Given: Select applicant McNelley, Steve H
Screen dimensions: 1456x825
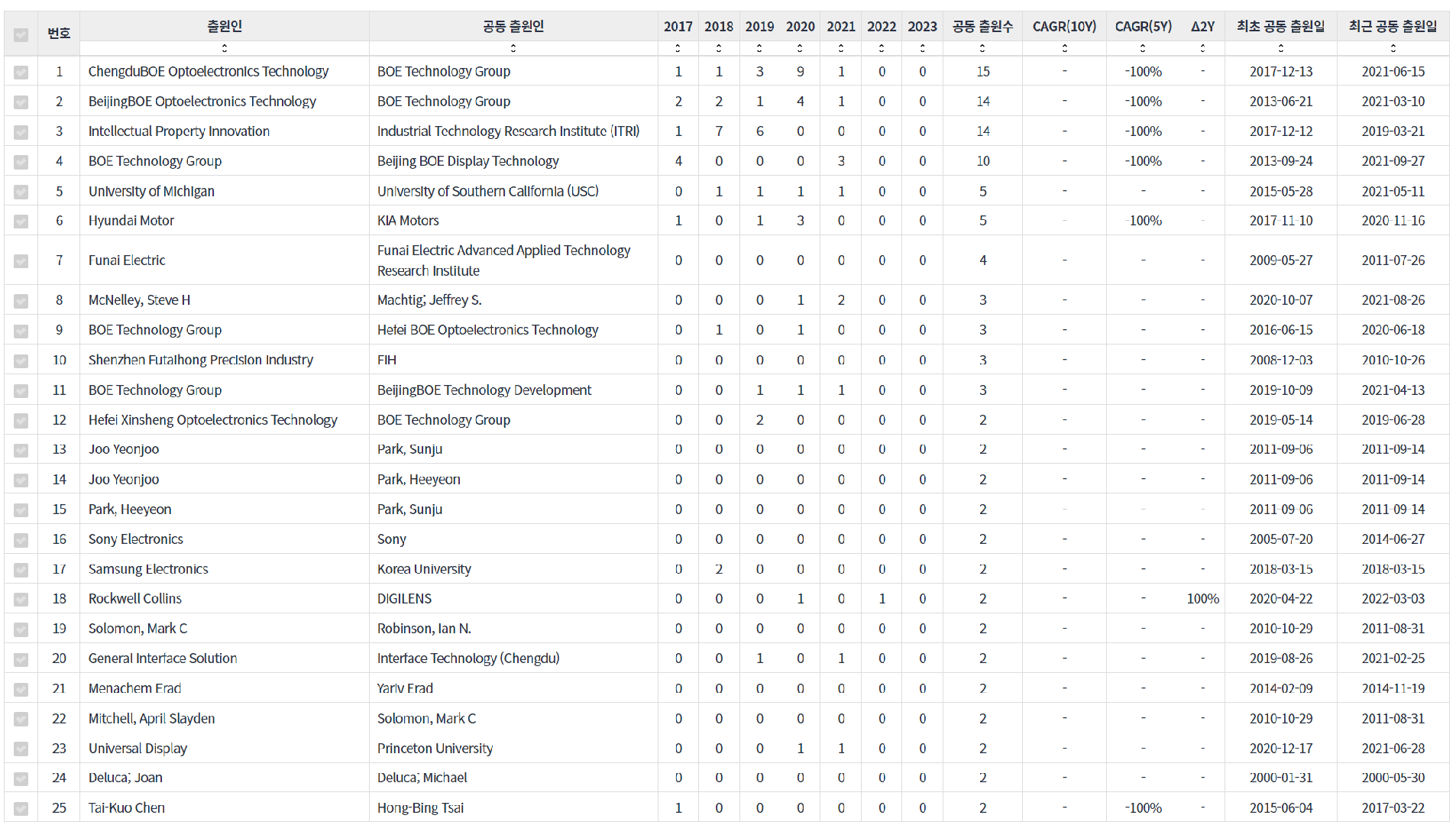Looking at the screenshot, I should coord(139,300).
